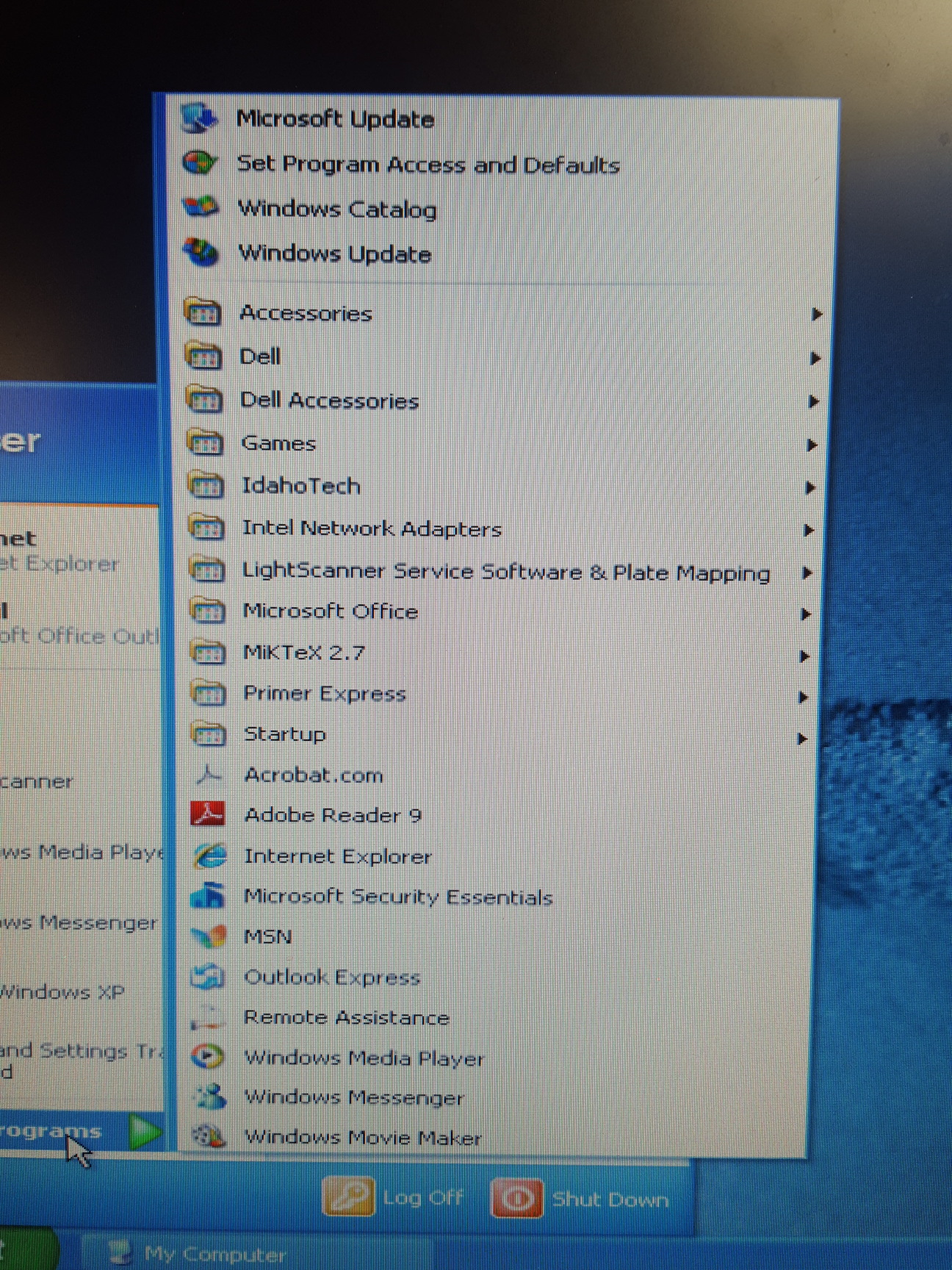Expand the Dell Accessories submenu arrow
Image resolution: width=952 pixels, height=1270 pixels.
813,402
